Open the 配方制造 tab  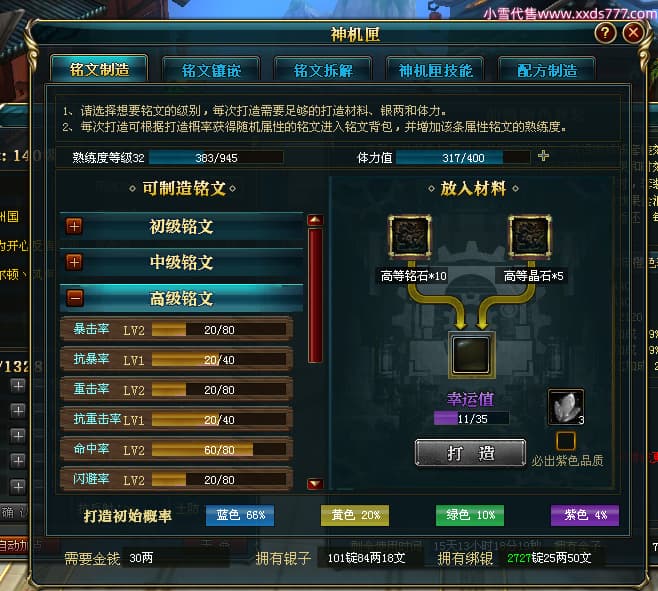[547, 70]
